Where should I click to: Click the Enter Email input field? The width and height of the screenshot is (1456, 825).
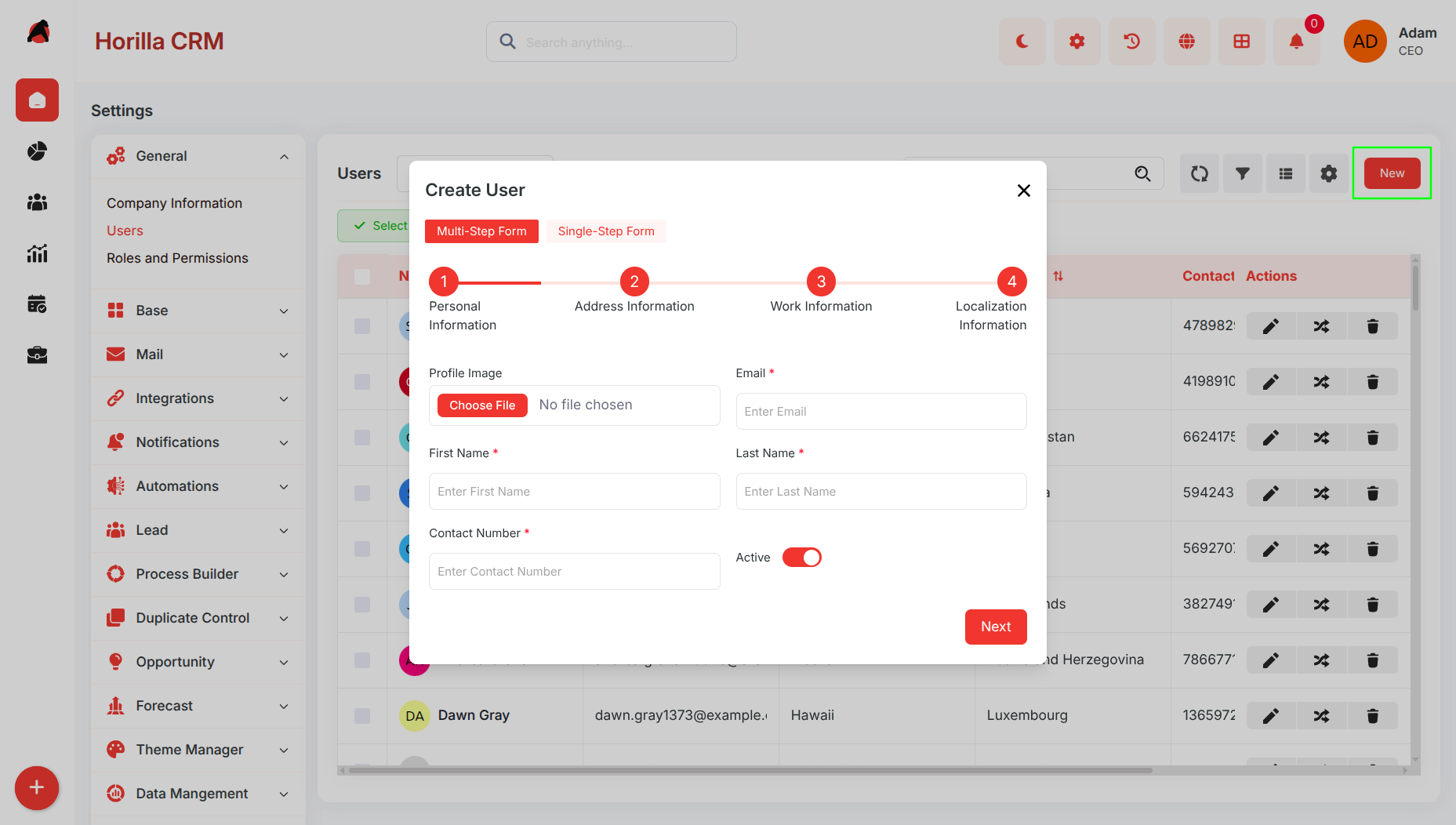pos(881,412)
